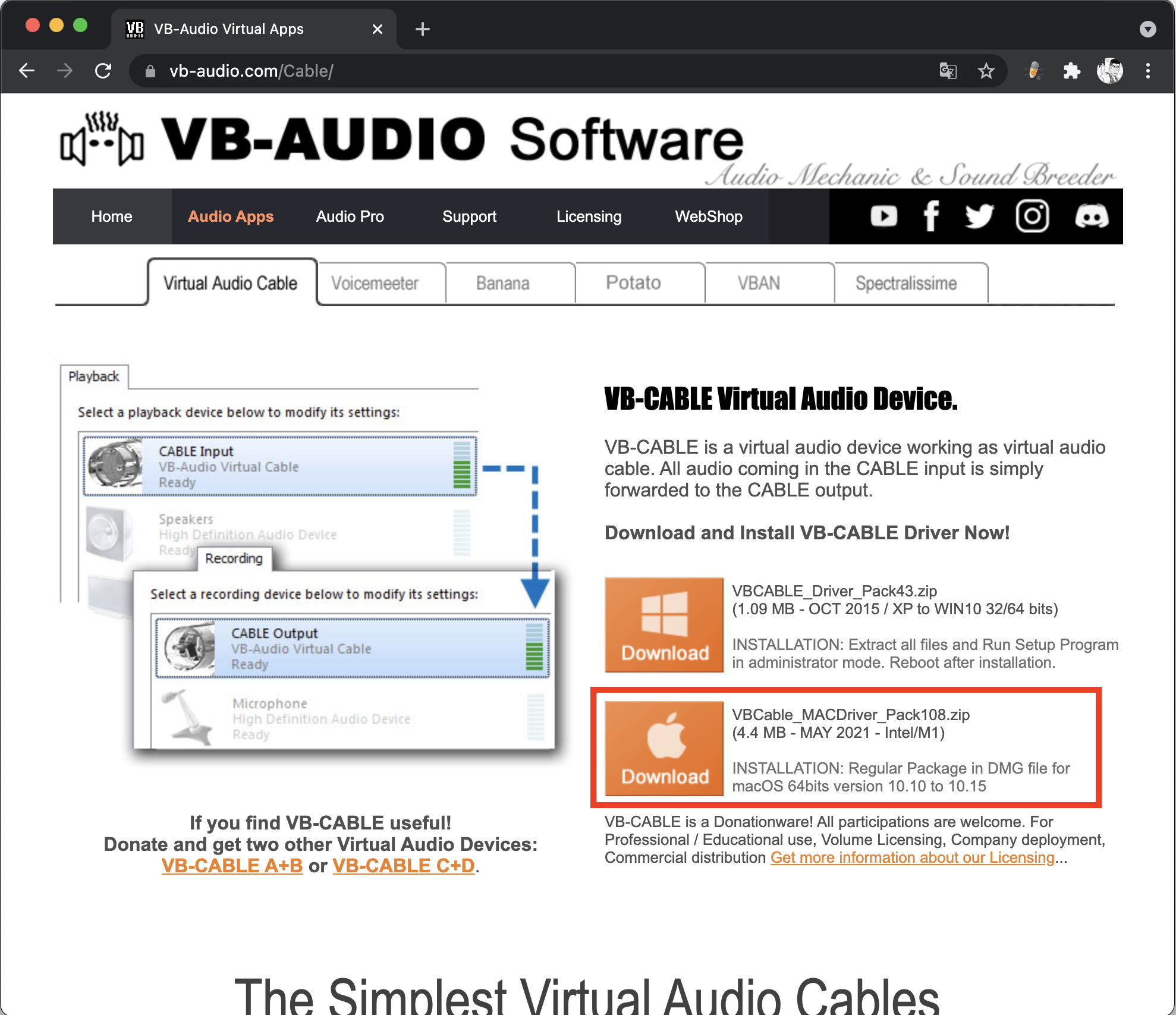Screen dimensions: 1176x1015
Task: Open the pencil extension icon
Action: click(1034, 71)
